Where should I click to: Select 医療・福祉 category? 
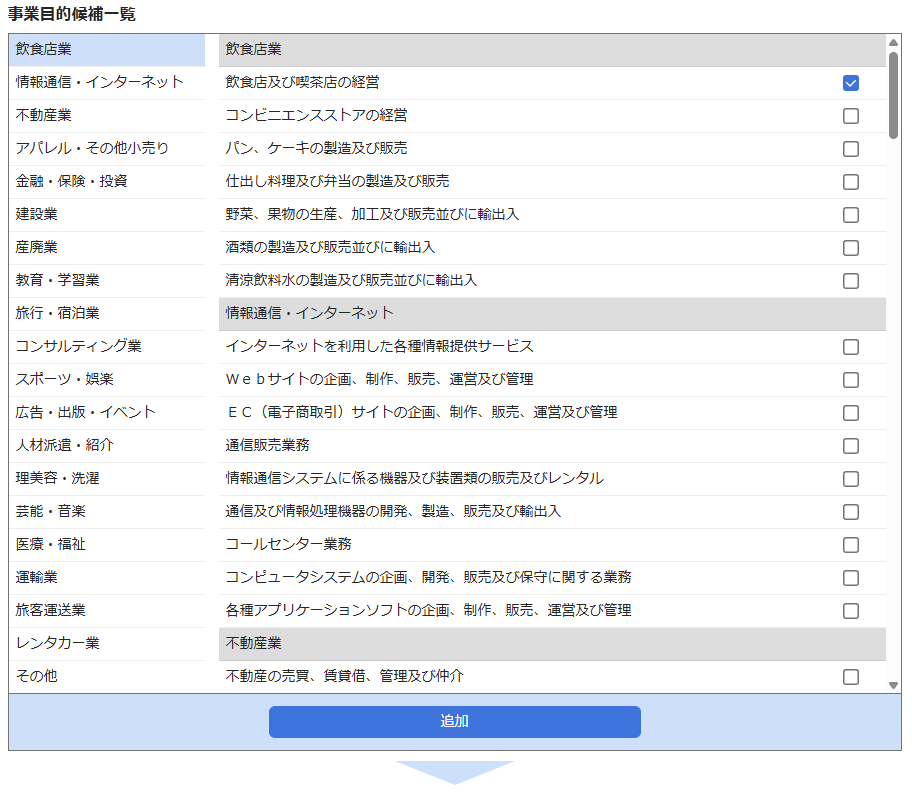(51, 544)
